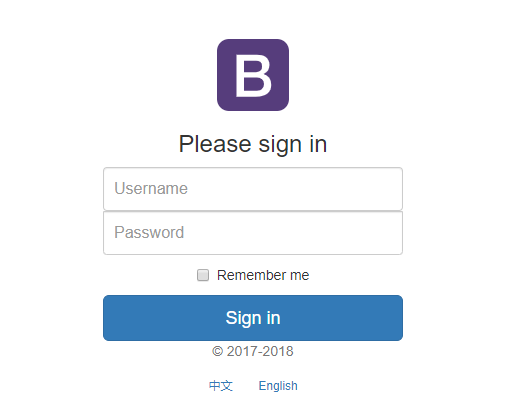Switch language to 中文
Viewport: 518px width, 413px height.
pyautogui.click(x=221, y=386)
